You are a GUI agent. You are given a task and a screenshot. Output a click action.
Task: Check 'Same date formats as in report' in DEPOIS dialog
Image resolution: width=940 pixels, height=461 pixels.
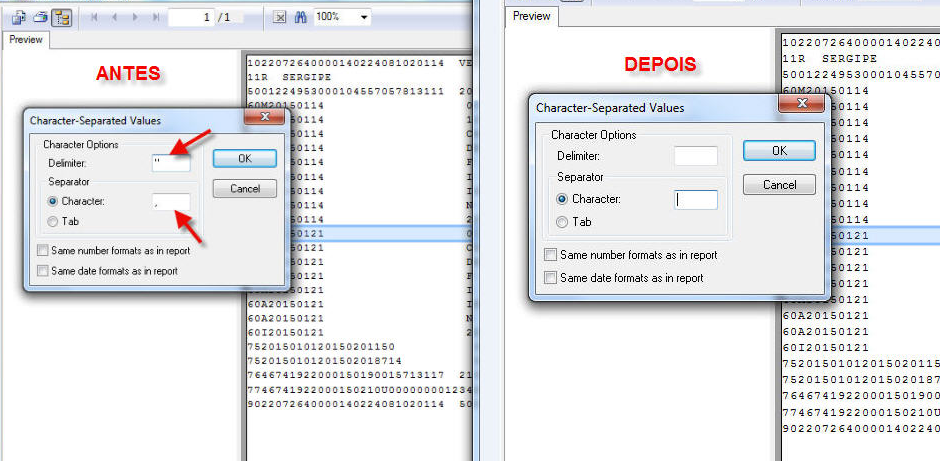click(x=550, y=278)
